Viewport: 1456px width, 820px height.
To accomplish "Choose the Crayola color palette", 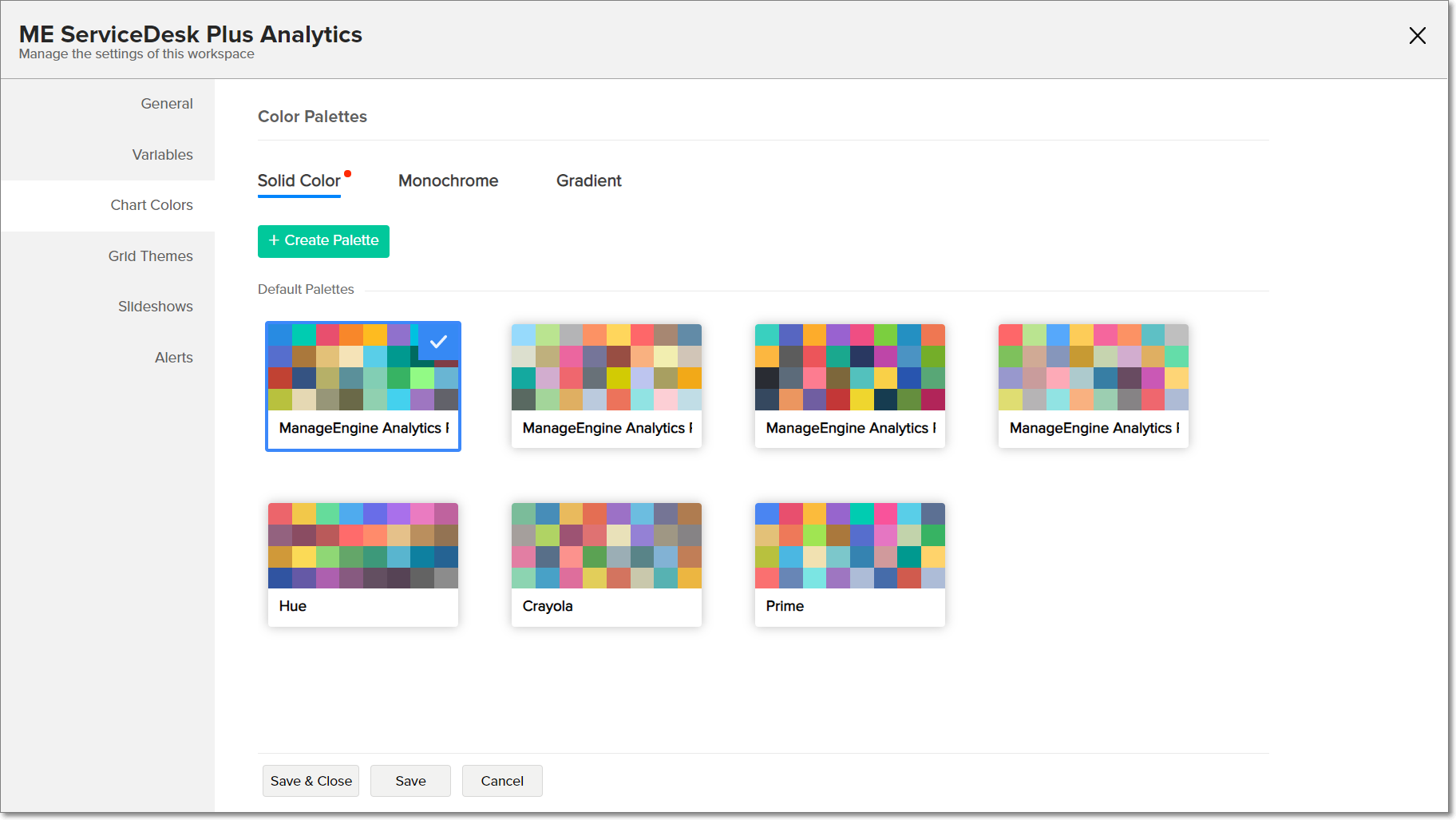I will (606, 564).
